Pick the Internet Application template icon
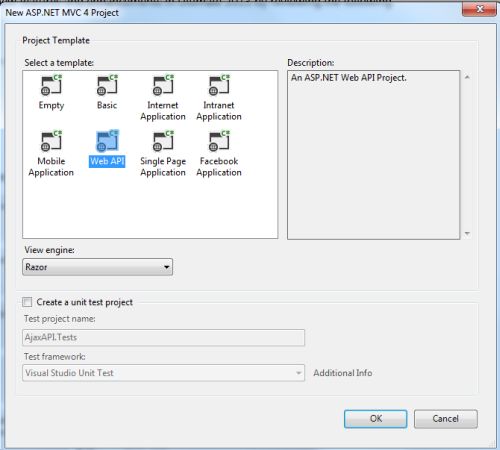This screenshot has height=450, width=500. [163, 85]
